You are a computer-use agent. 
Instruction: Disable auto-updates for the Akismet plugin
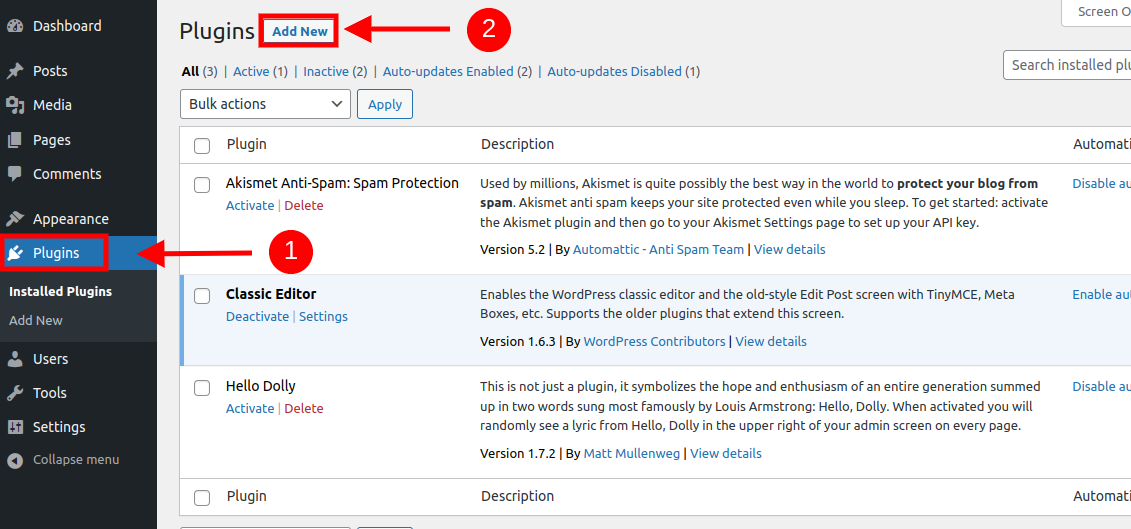[1101, 183]
